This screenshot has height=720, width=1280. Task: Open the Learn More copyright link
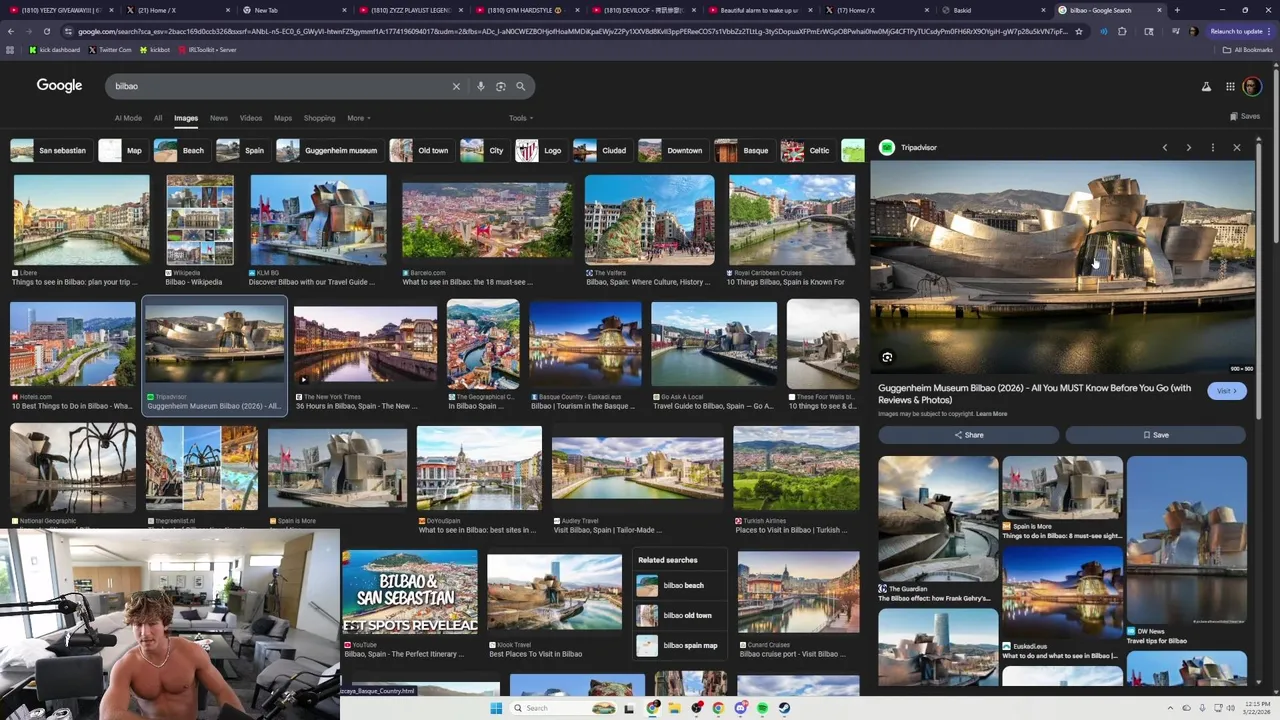click(991, 414)
